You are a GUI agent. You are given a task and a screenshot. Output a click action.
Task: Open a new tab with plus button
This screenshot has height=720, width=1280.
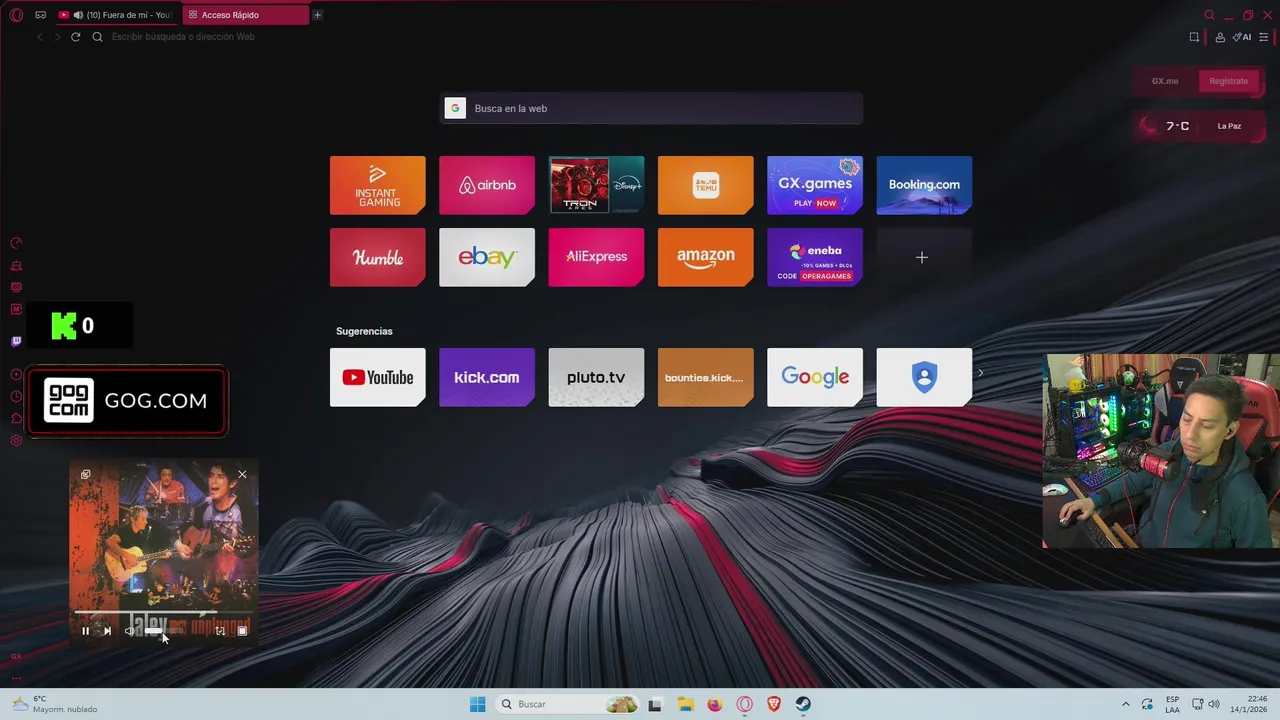pos(318,15)
